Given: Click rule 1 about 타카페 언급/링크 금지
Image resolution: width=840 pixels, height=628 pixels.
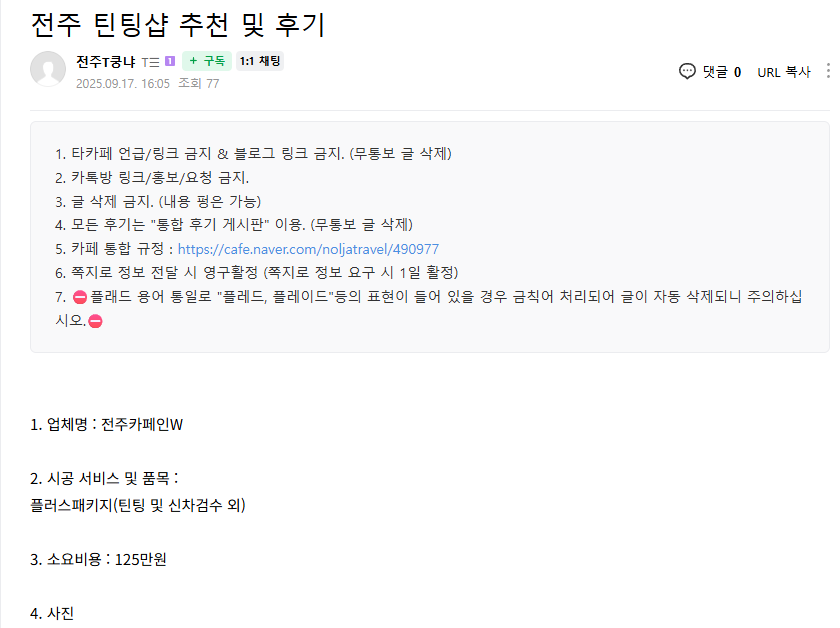Looking at the screenshot, I should pyautogui.click(x=254, y=154).
